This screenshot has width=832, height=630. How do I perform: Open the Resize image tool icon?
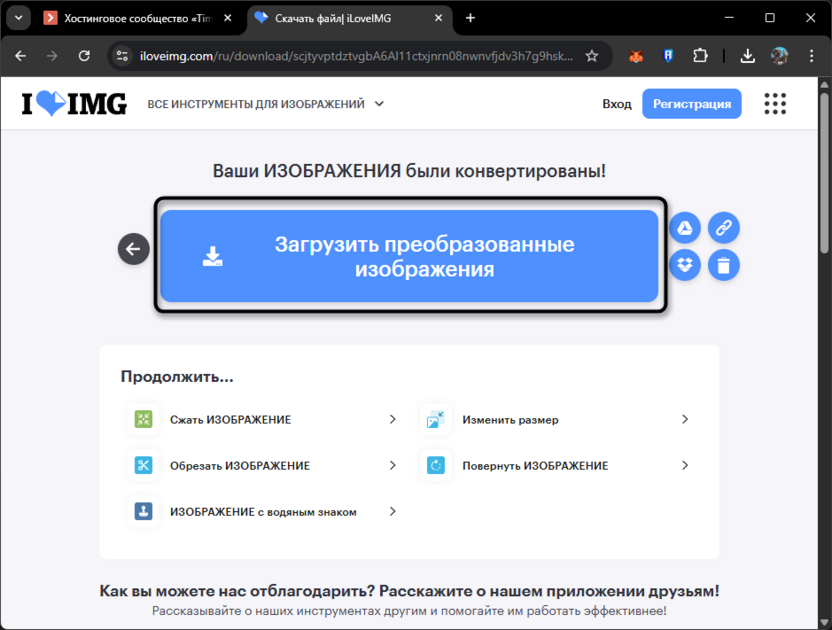436,419
